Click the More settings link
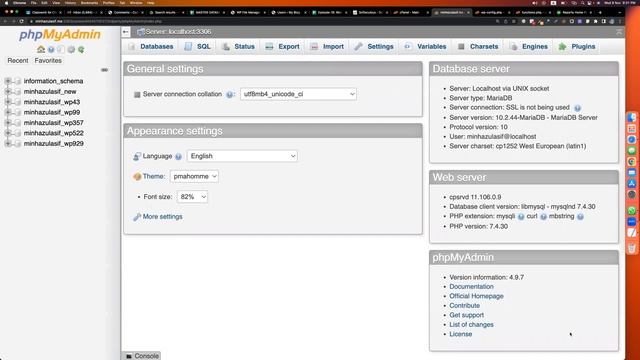The width and height of the screenshot is (640, 360). click(x=162, y=217)
